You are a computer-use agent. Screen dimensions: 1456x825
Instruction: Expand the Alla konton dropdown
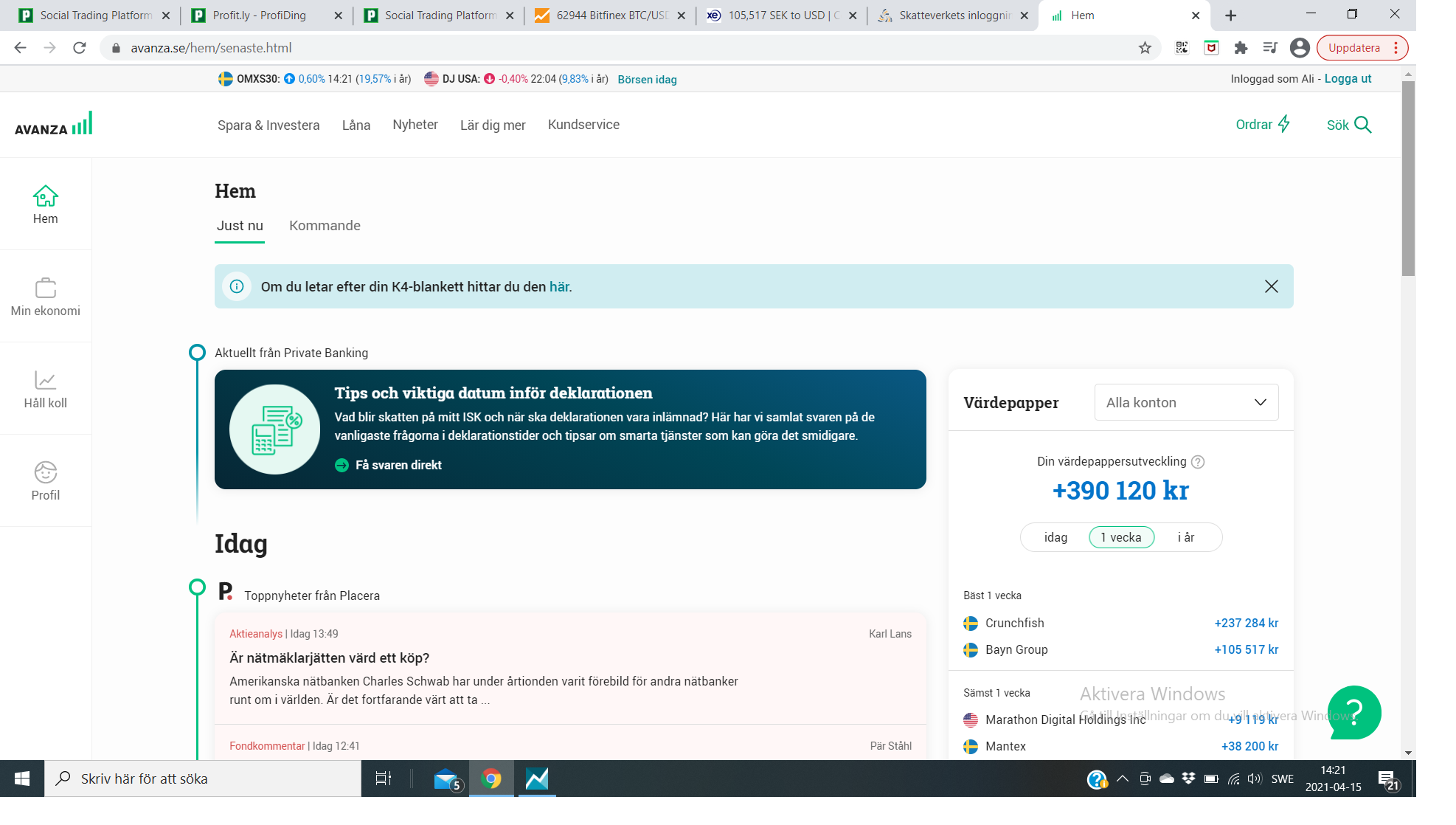pos(1186,402)
